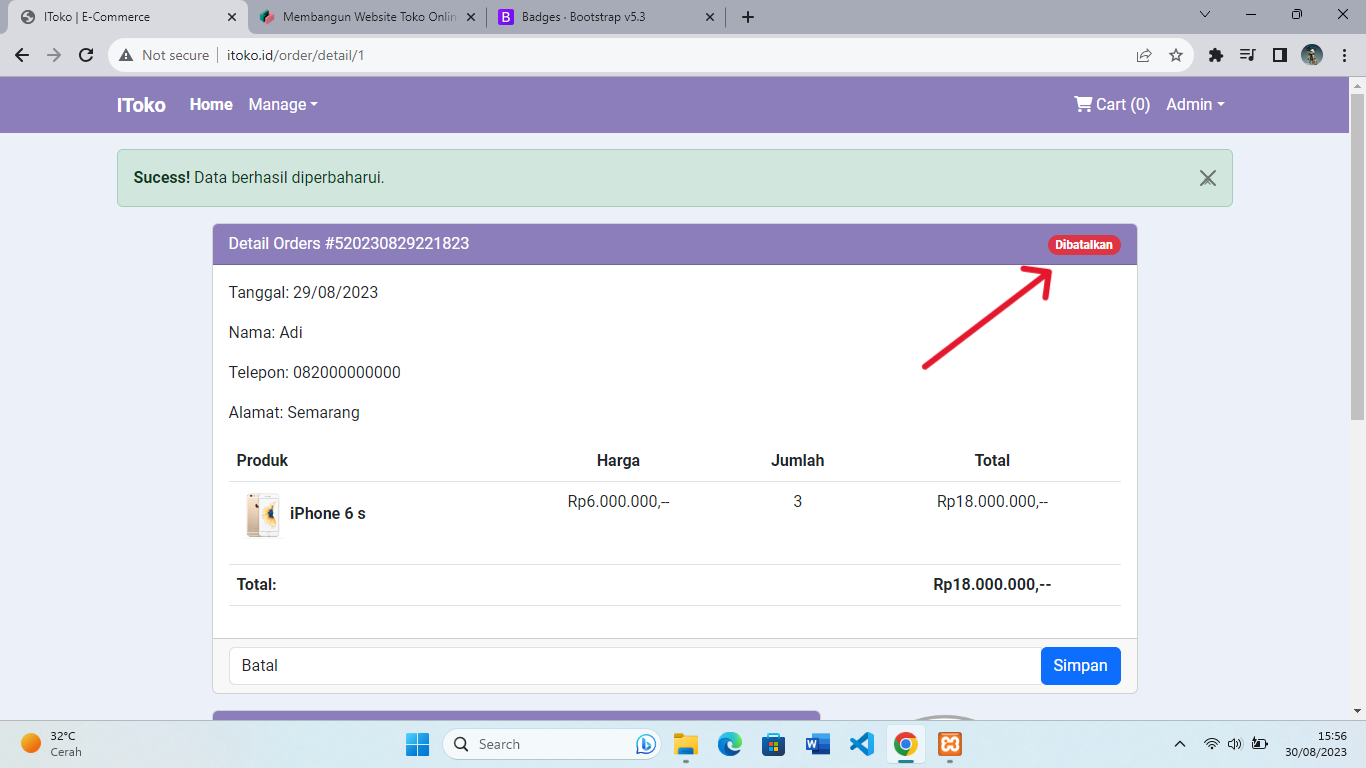Open the browser extensions puzzle icon
Screen dimensions: 1366x768
[1215, 56]
